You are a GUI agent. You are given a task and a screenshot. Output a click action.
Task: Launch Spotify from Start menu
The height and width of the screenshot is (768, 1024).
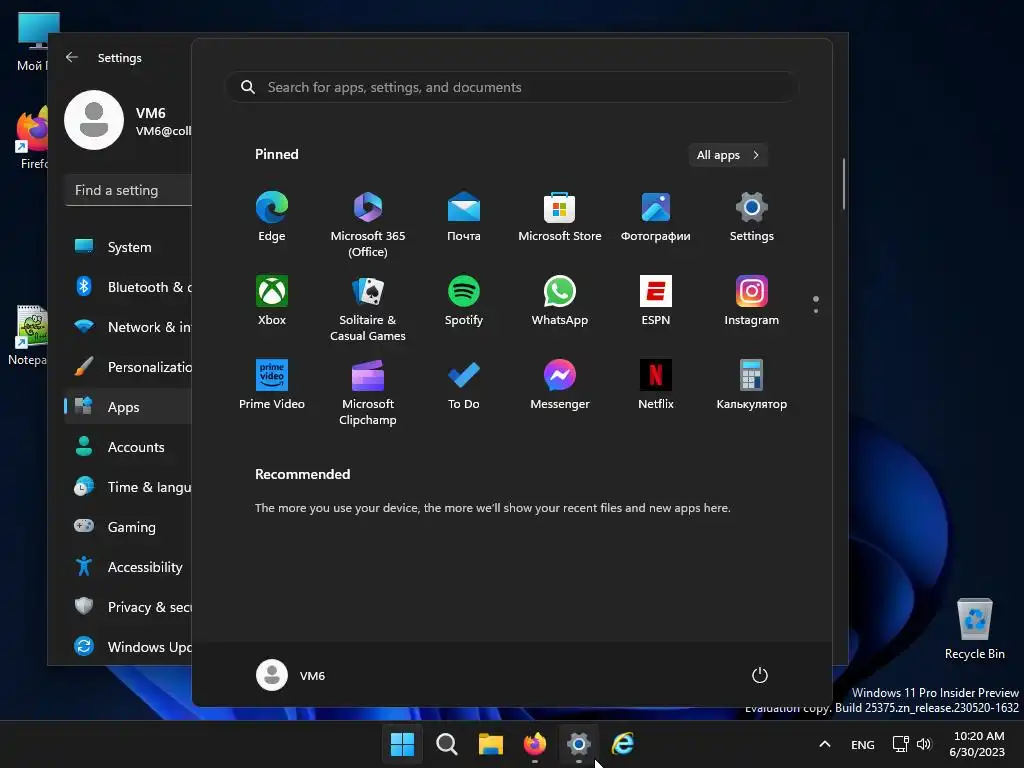[464, 301]
